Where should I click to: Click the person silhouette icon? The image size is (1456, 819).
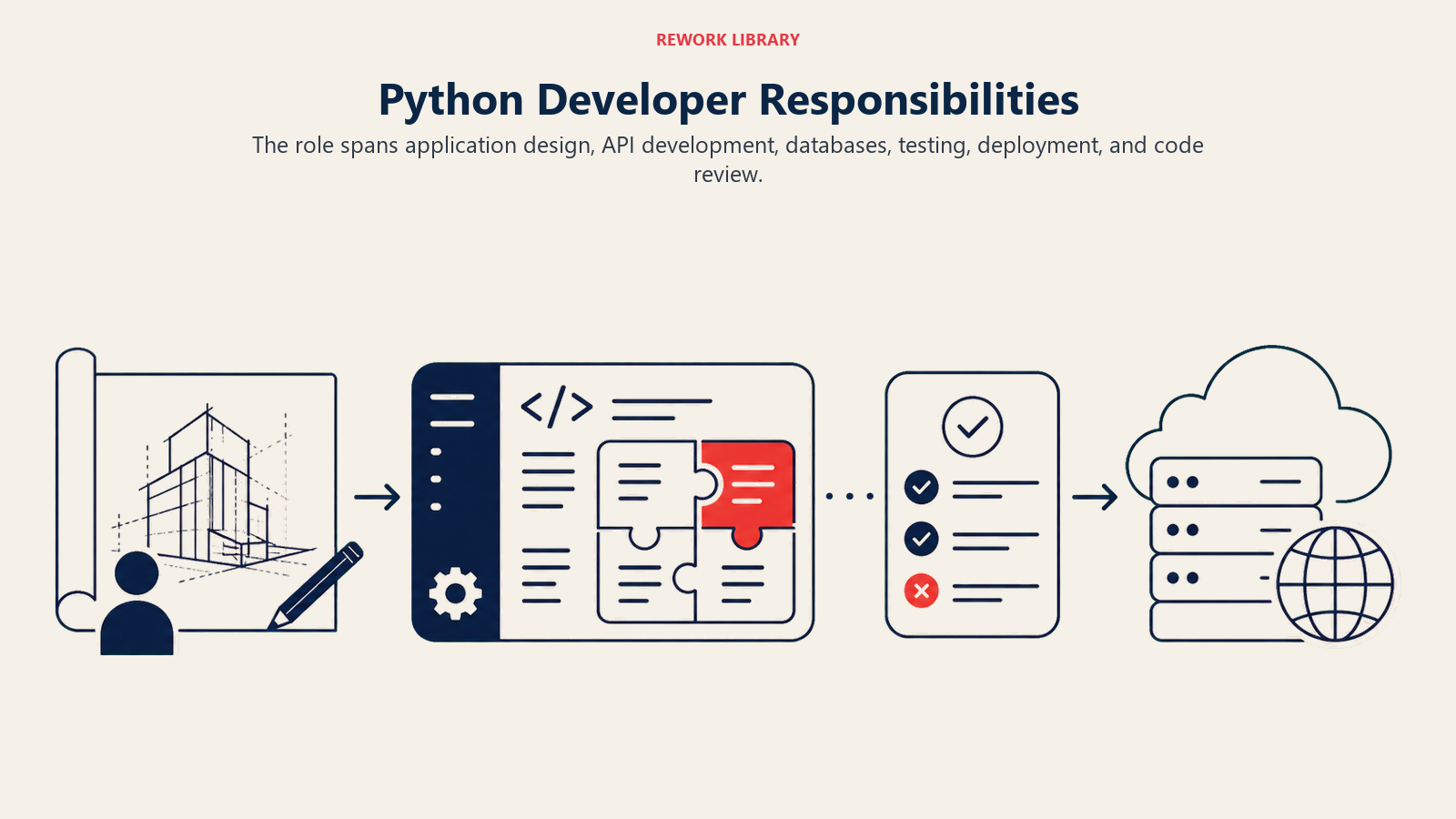pyautogui.click(x=137, y=602)
